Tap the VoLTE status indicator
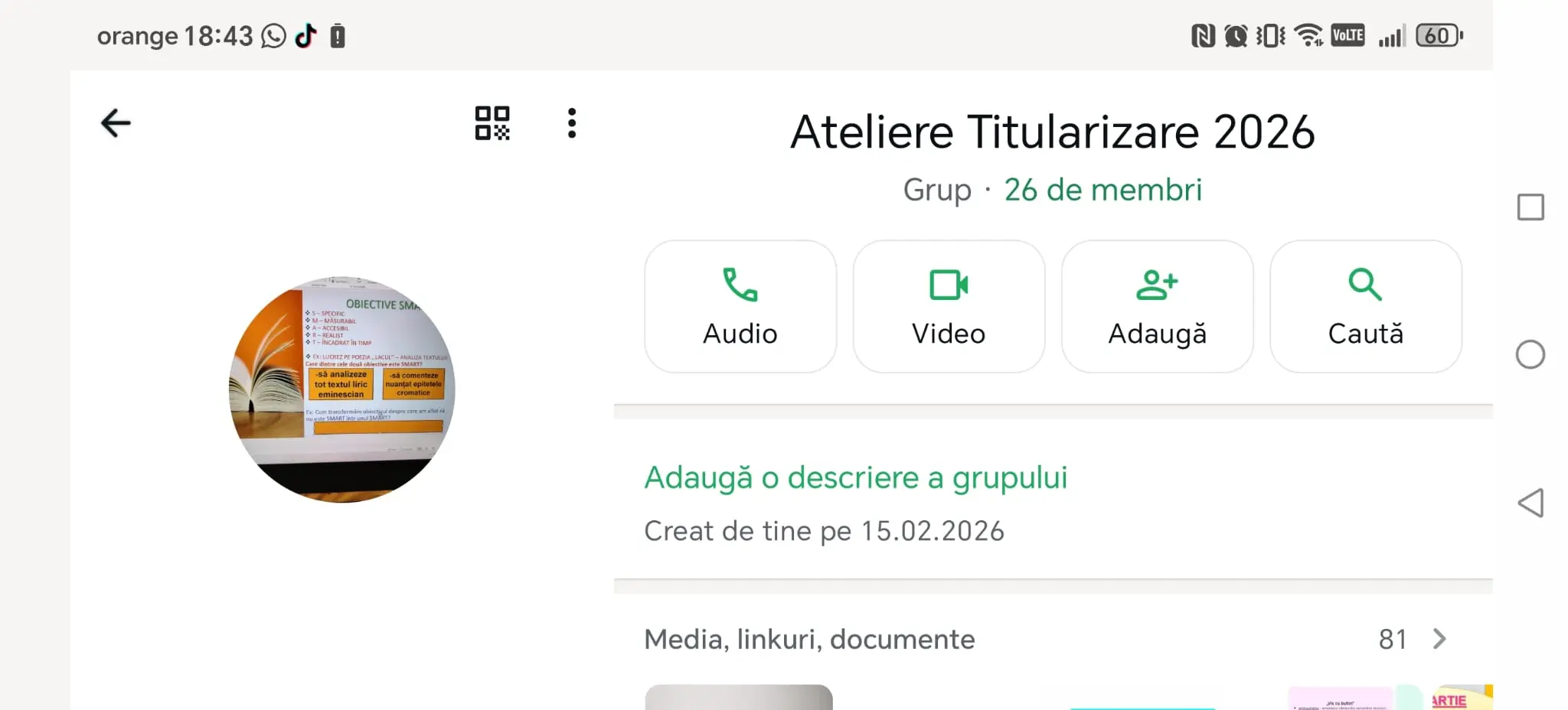 tap(1347, 36)
